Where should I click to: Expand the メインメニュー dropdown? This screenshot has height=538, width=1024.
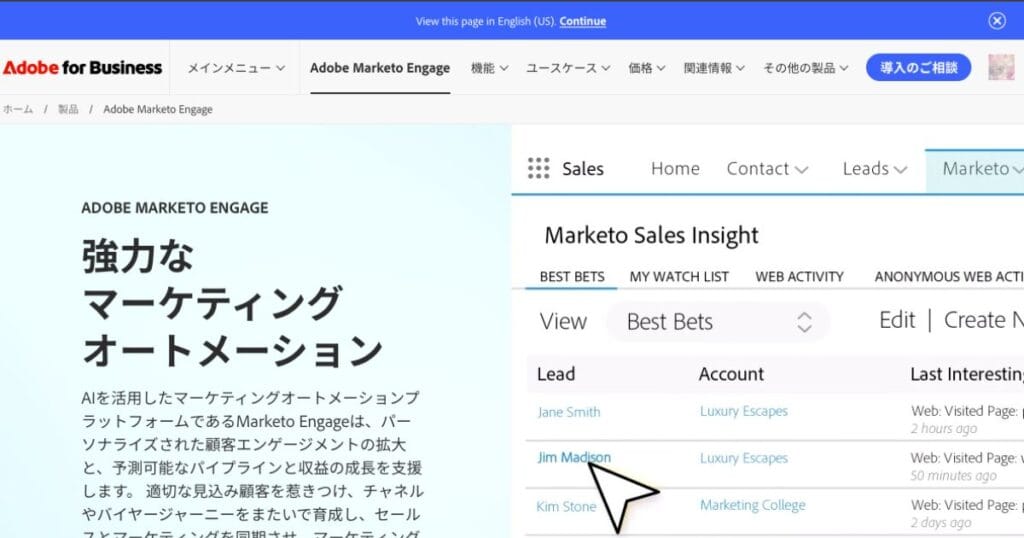tap(236, 68)
